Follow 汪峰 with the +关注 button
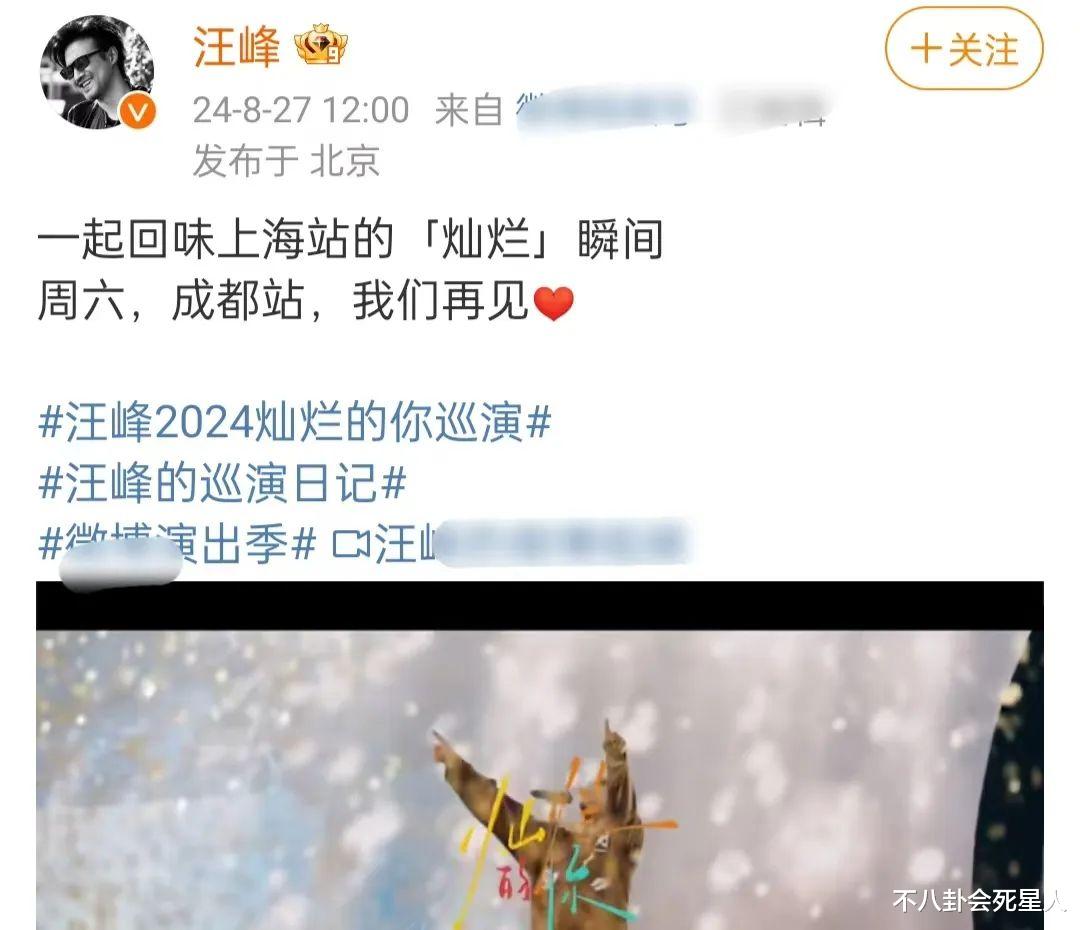 click(x=964, y=49)
